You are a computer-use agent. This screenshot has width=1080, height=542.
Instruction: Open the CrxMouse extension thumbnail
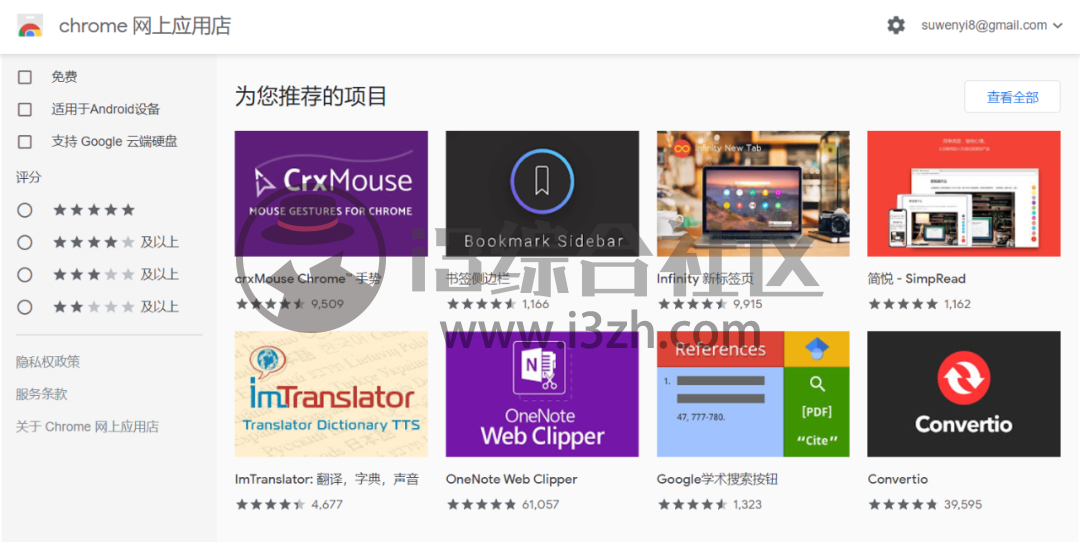tap(331, 194)
